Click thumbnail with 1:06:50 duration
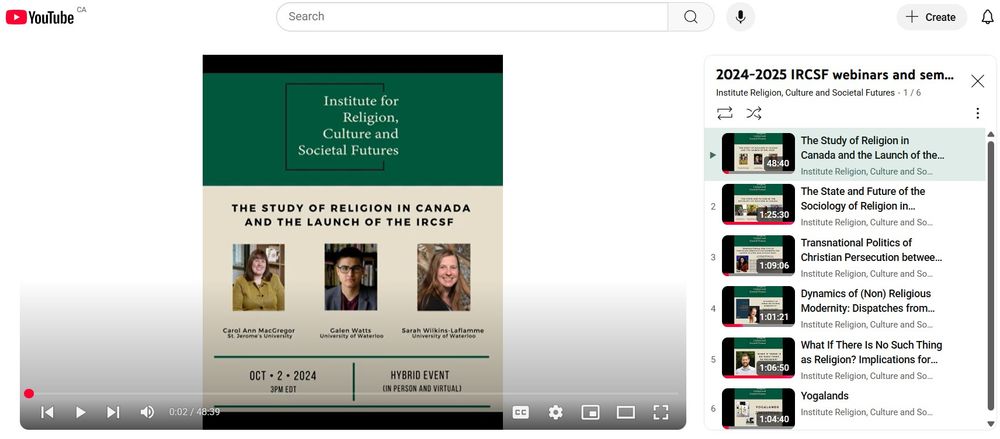Viewport: 1000px width, 439px height. (758, 357)
